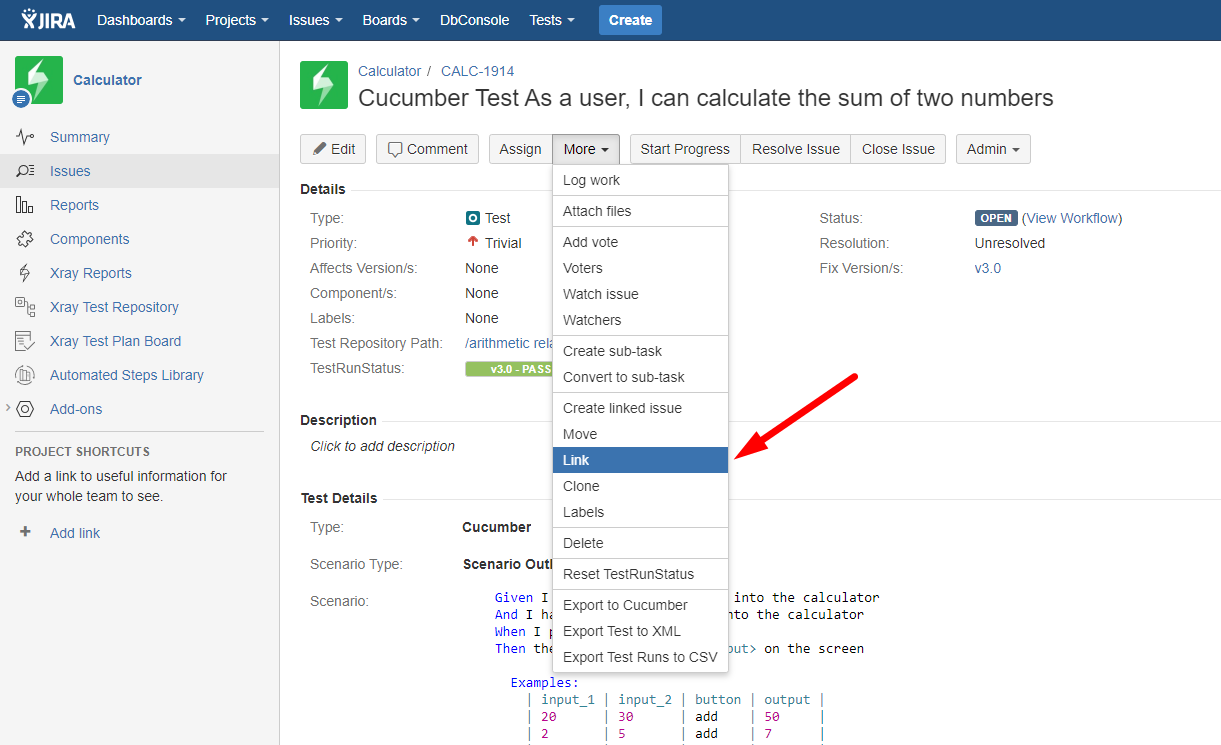Select Create linked issue entry
Image resolution: width=1221 pixels, height=745 pixels.
(x=641, y=408)
